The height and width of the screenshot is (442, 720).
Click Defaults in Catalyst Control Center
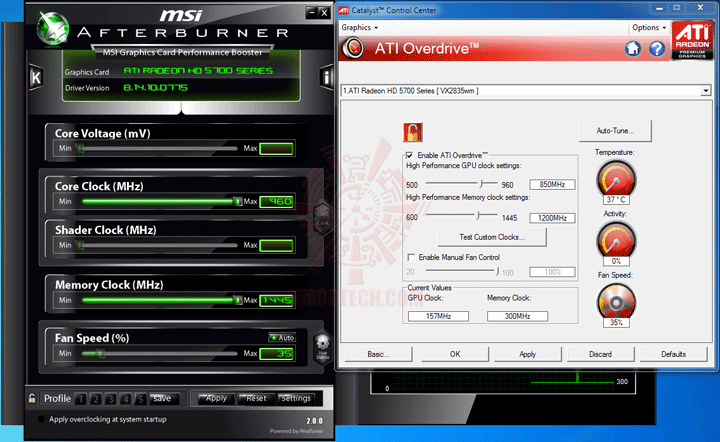(x=674, y=354)
